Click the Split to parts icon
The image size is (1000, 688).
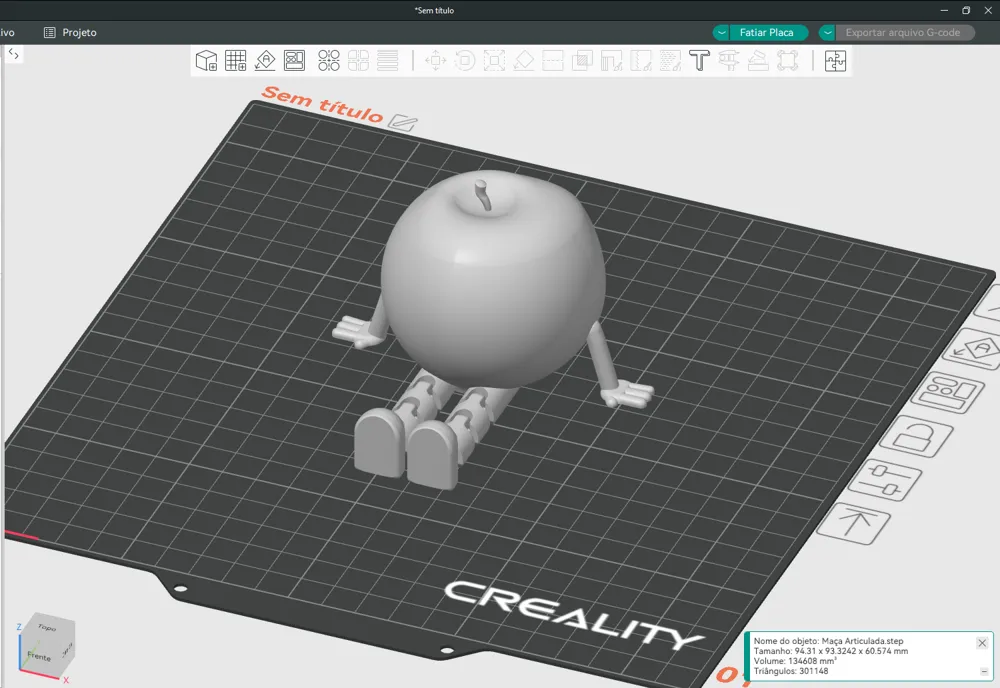click(x=358, y=61)
